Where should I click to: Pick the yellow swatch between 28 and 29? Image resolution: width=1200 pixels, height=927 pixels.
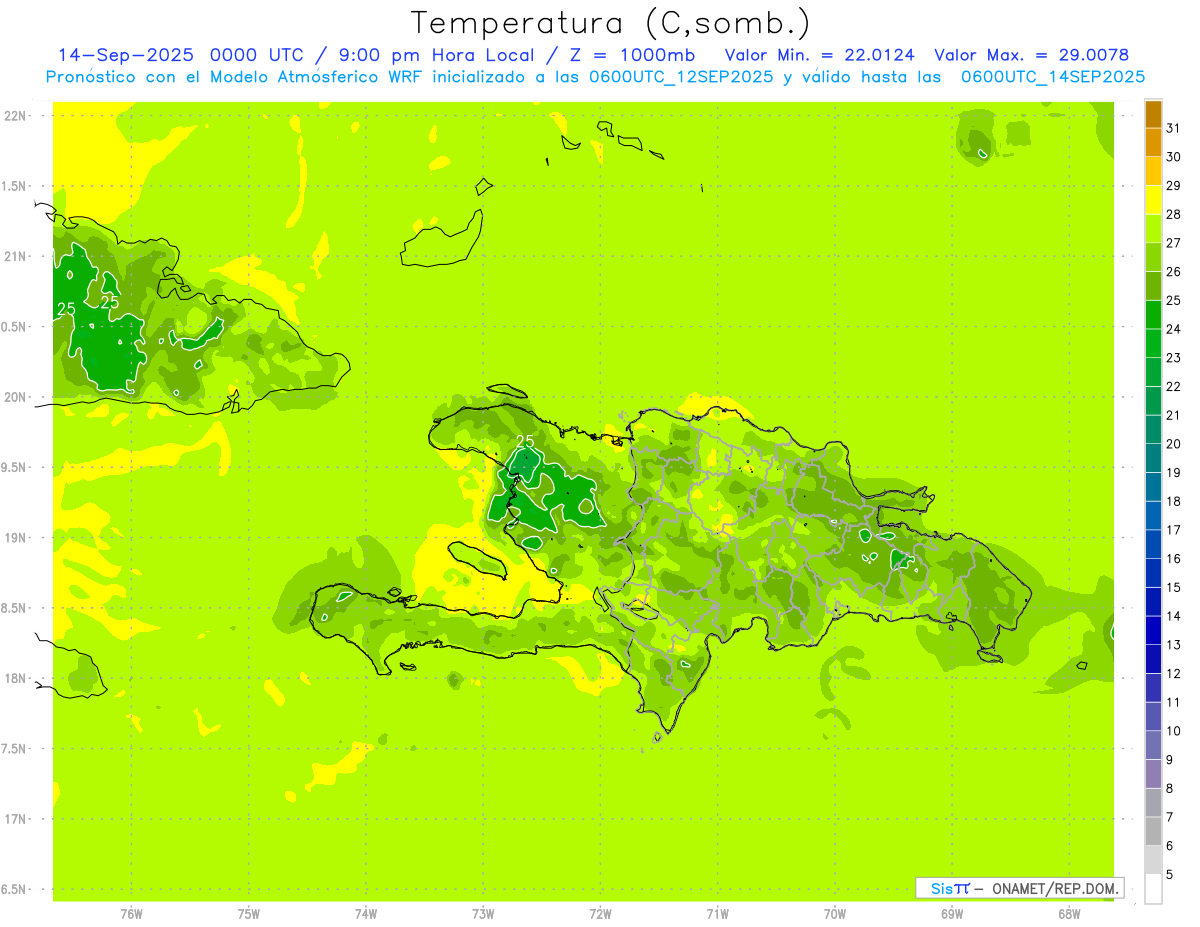tap(1153, 200)
